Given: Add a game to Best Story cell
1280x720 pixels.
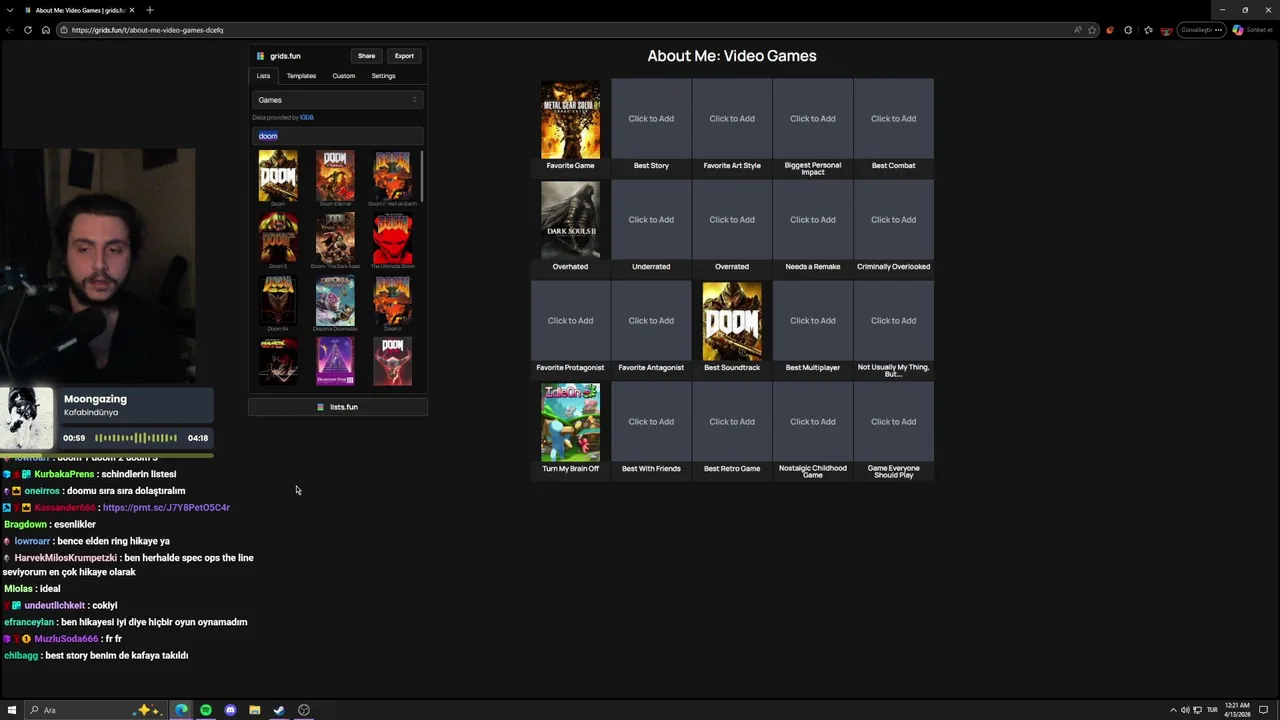Looking at the screenshot, I should pos(651,119).
